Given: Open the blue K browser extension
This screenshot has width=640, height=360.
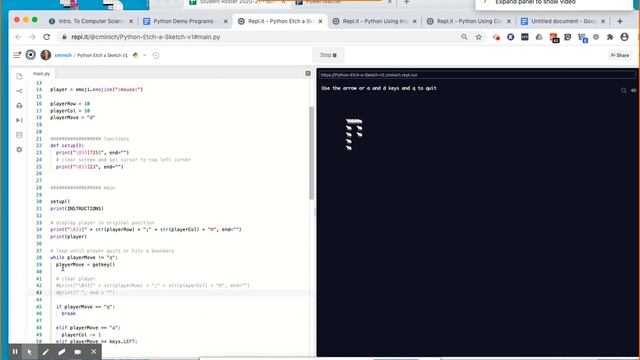Looking at the screenshot, I should click(510, 37).
